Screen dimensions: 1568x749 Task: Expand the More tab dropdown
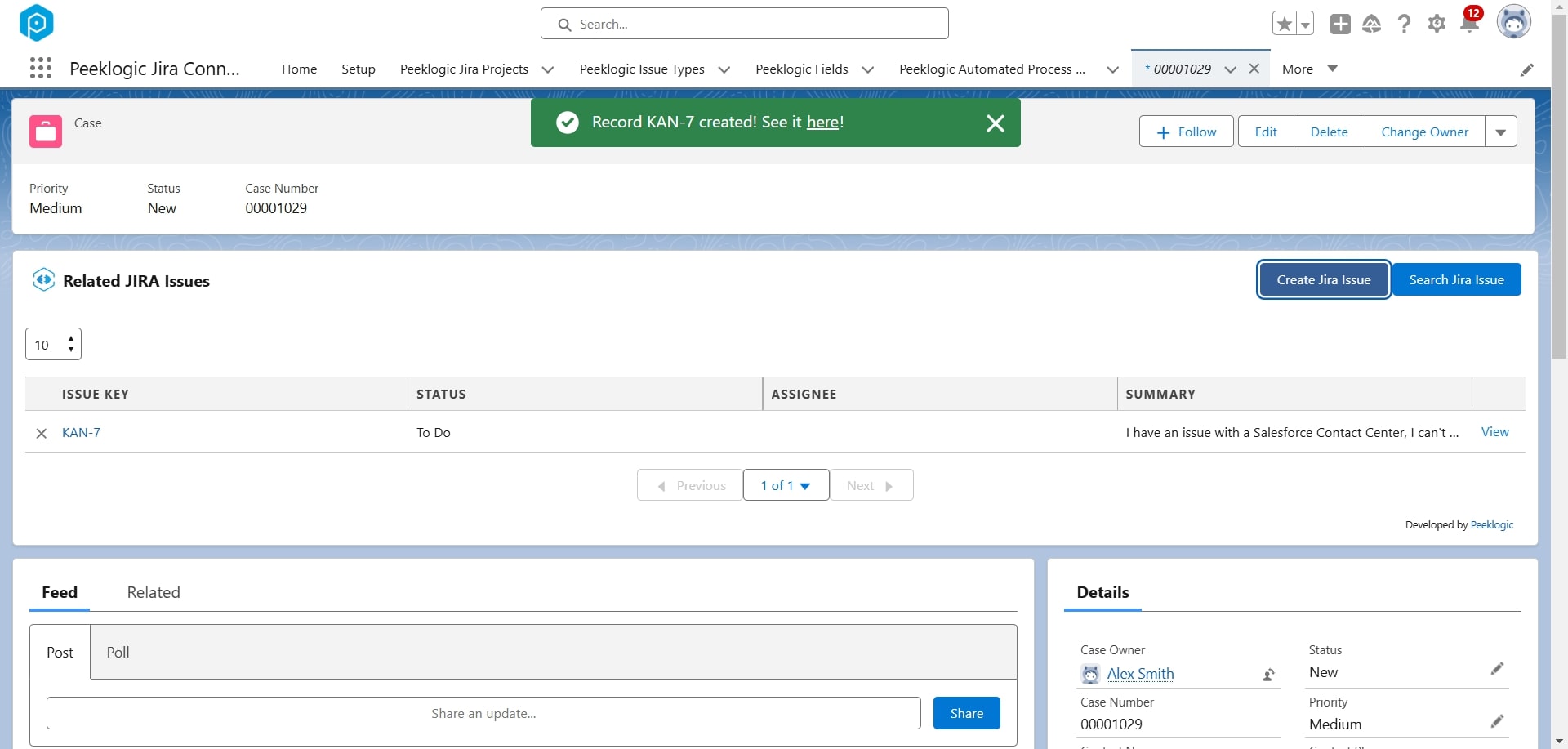(x=1333, y=69)
